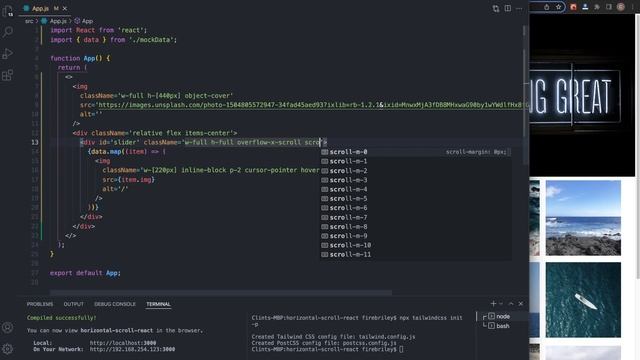Click 'function App() {' line in editor

80,58
